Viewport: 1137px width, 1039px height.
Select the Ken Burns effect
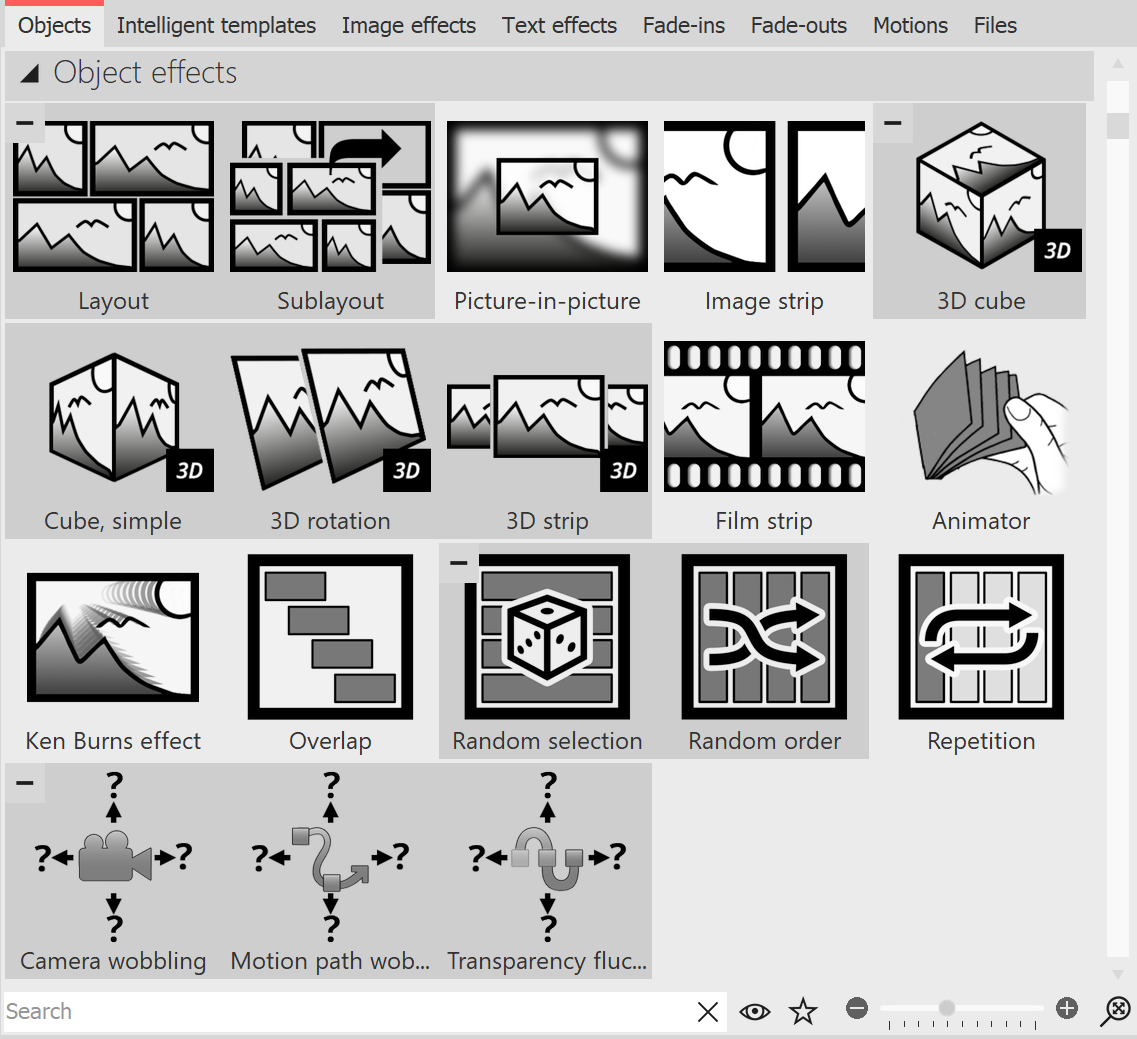click(x=113, y=636)
